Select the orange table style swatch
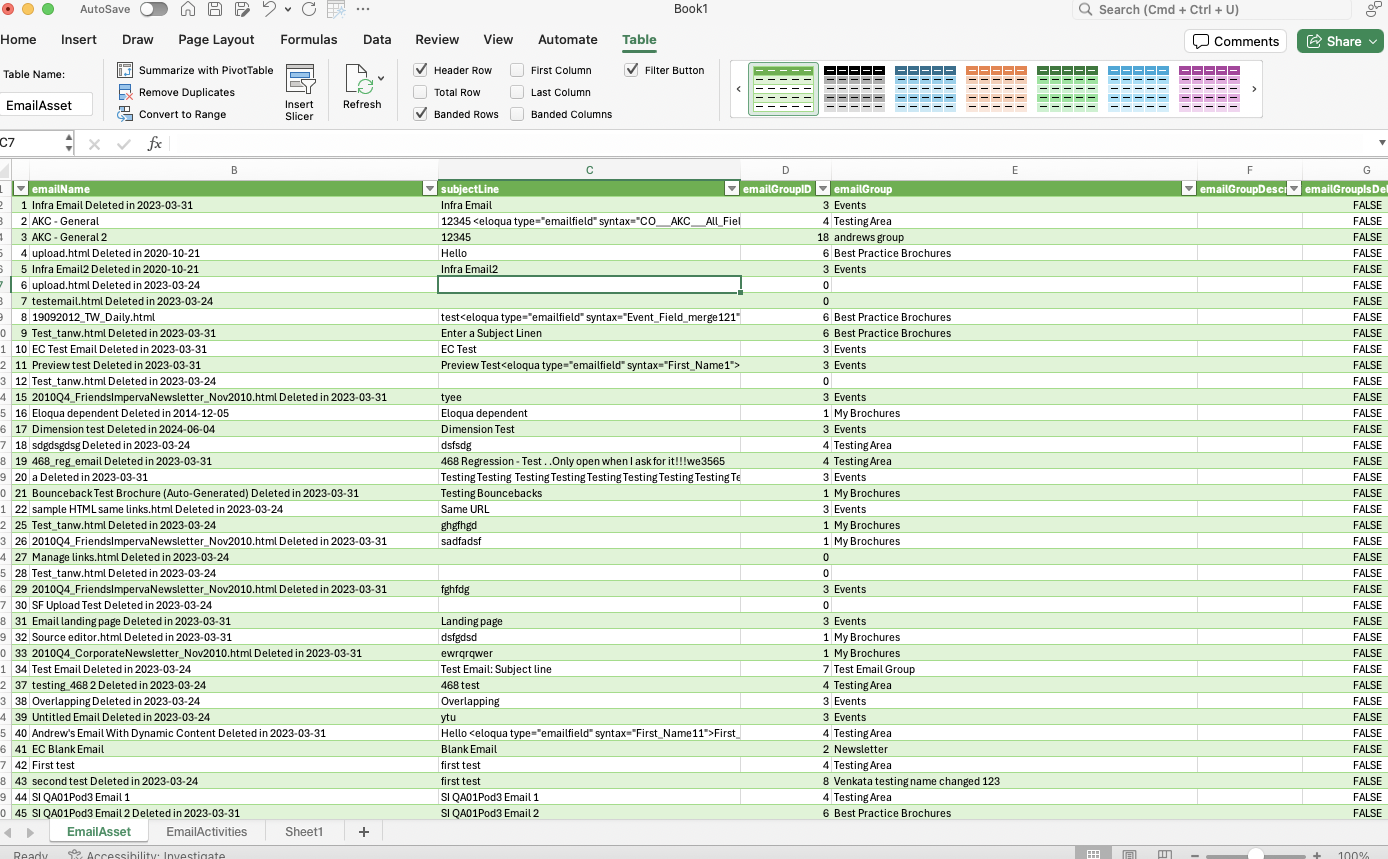1388x859 pixels. coord(996,88)
